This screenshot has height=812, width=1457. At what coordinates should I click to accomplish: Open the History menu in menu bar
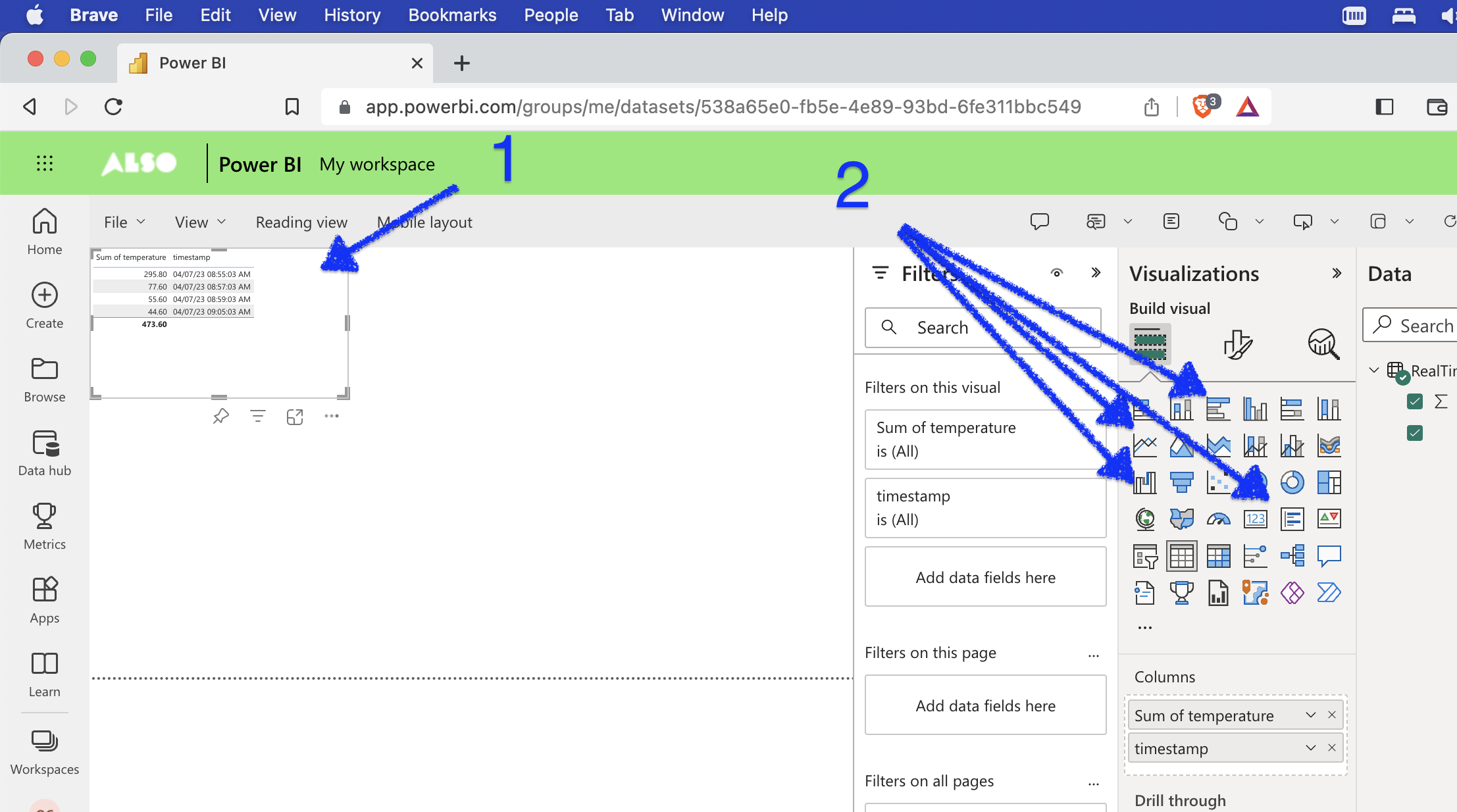(352, 15)
